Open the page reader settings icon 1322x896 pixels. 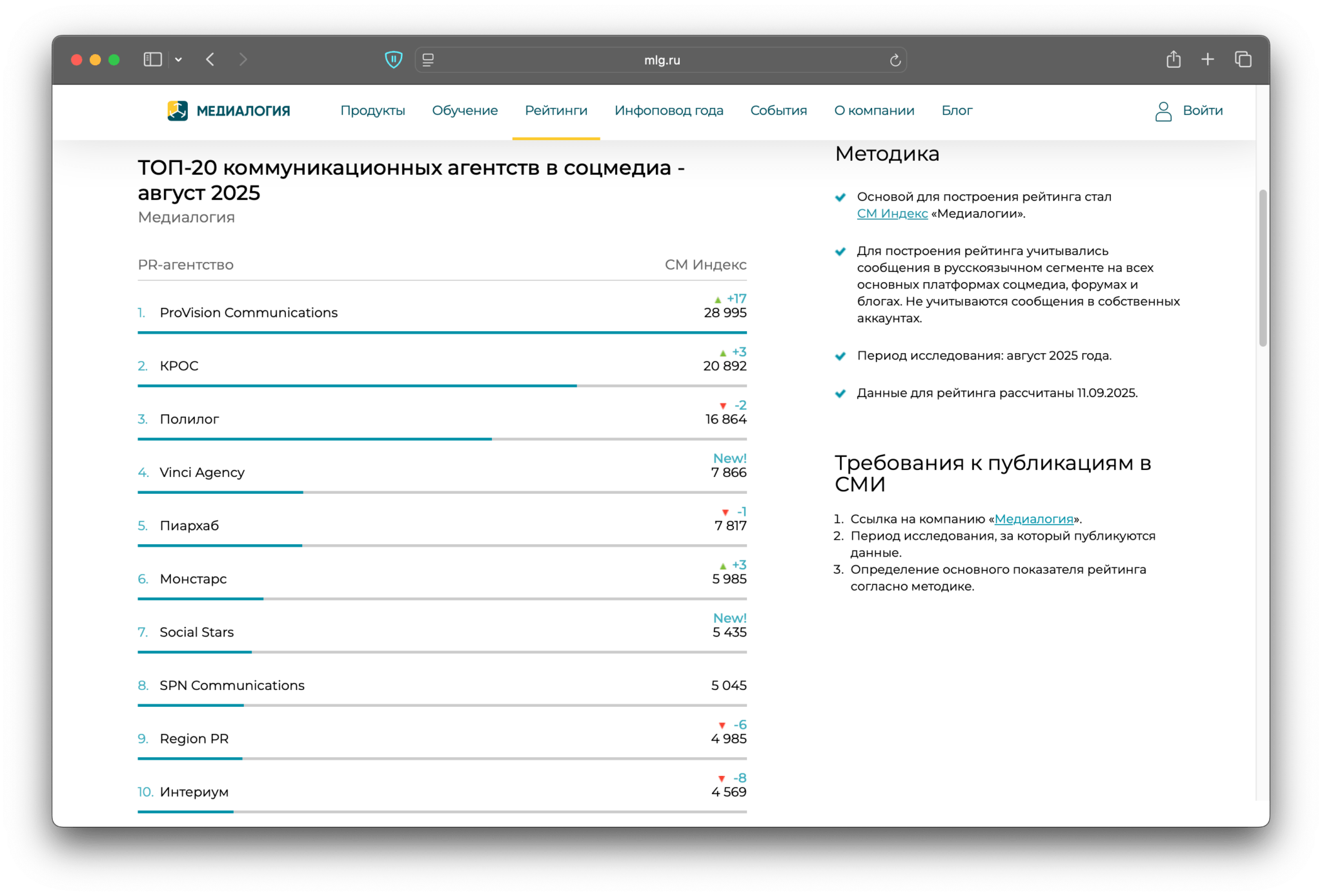click(x=428, y=60)
